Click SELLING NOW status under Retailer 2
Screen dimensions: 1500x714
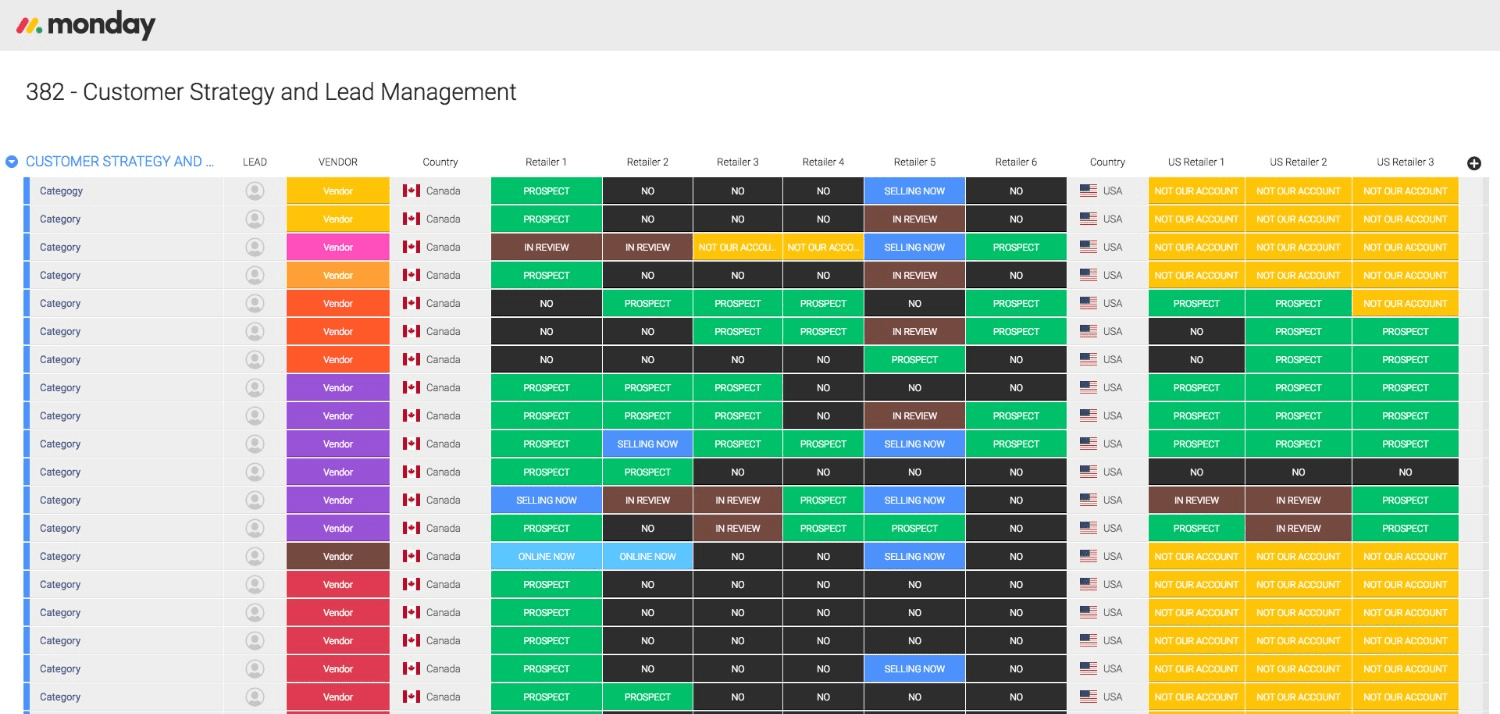click(x=648, y=444)
